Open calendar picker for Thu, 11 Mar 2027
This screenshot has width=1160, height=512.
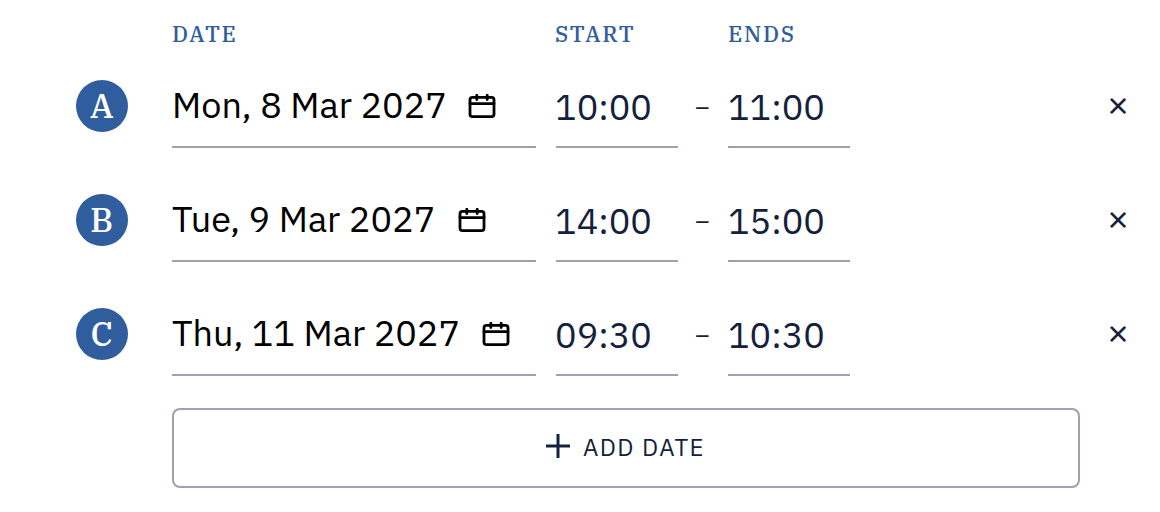point(496,334)
